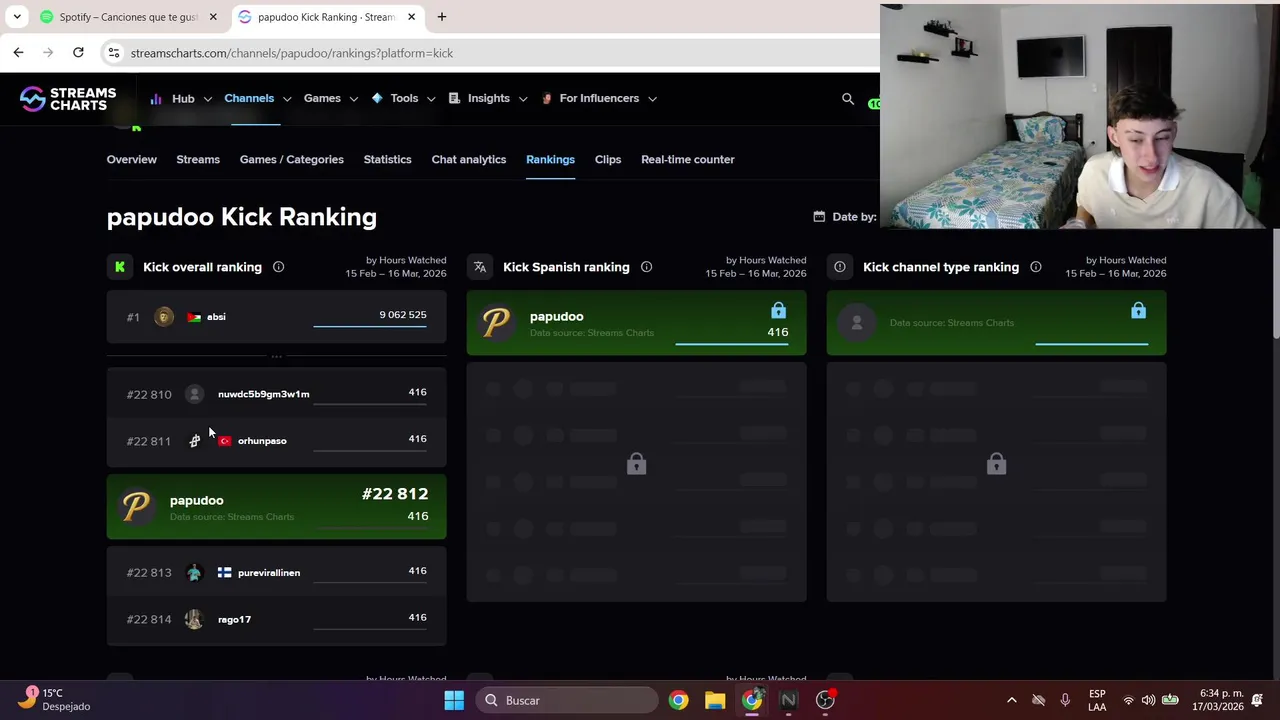Show info for Kick overall ranking

tap(278, 267)
